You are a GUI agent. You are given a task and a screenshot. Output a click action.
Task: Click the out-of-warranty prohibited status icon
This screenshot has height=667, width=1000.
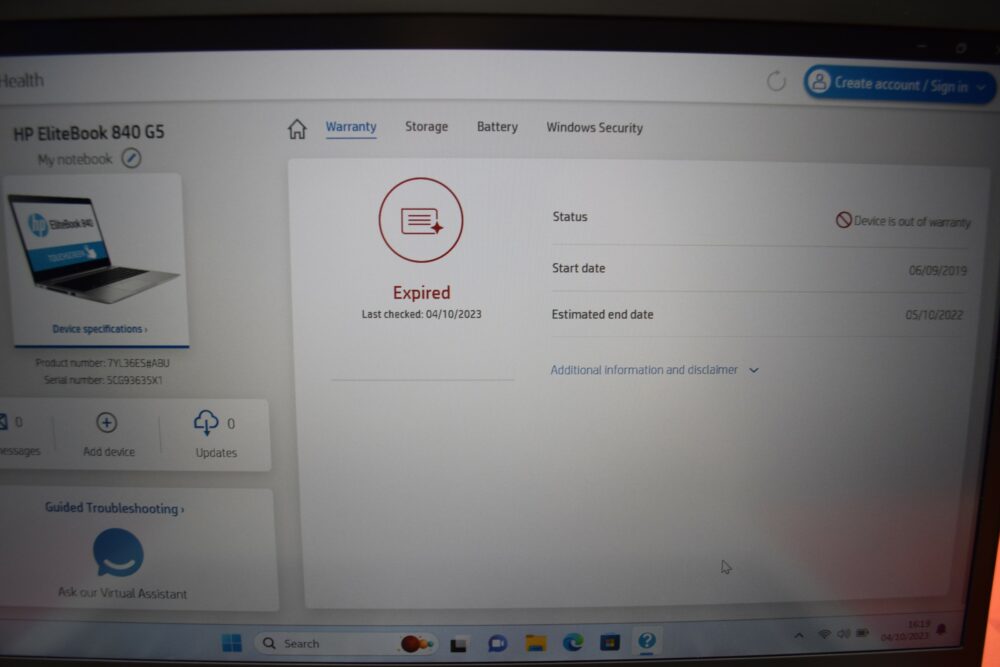(x=843, y=220)
